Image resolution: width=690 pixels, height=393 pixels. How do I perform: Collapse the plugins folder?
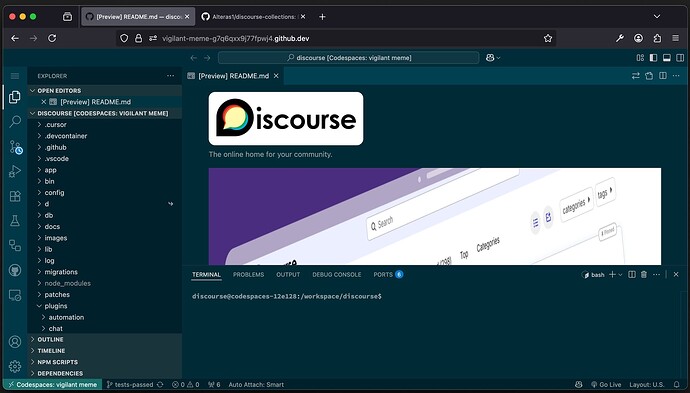click(105, 306)
